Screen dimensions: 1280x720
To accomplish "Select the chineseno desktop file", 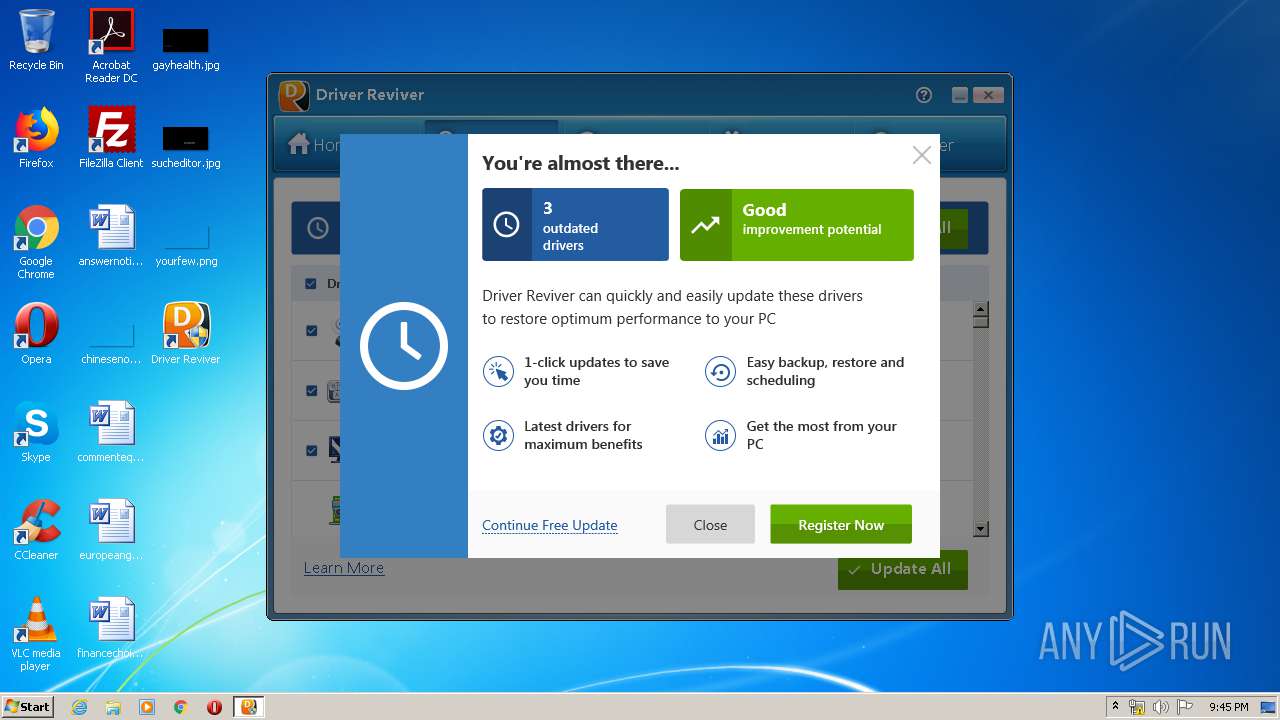I will pos(111,342).
